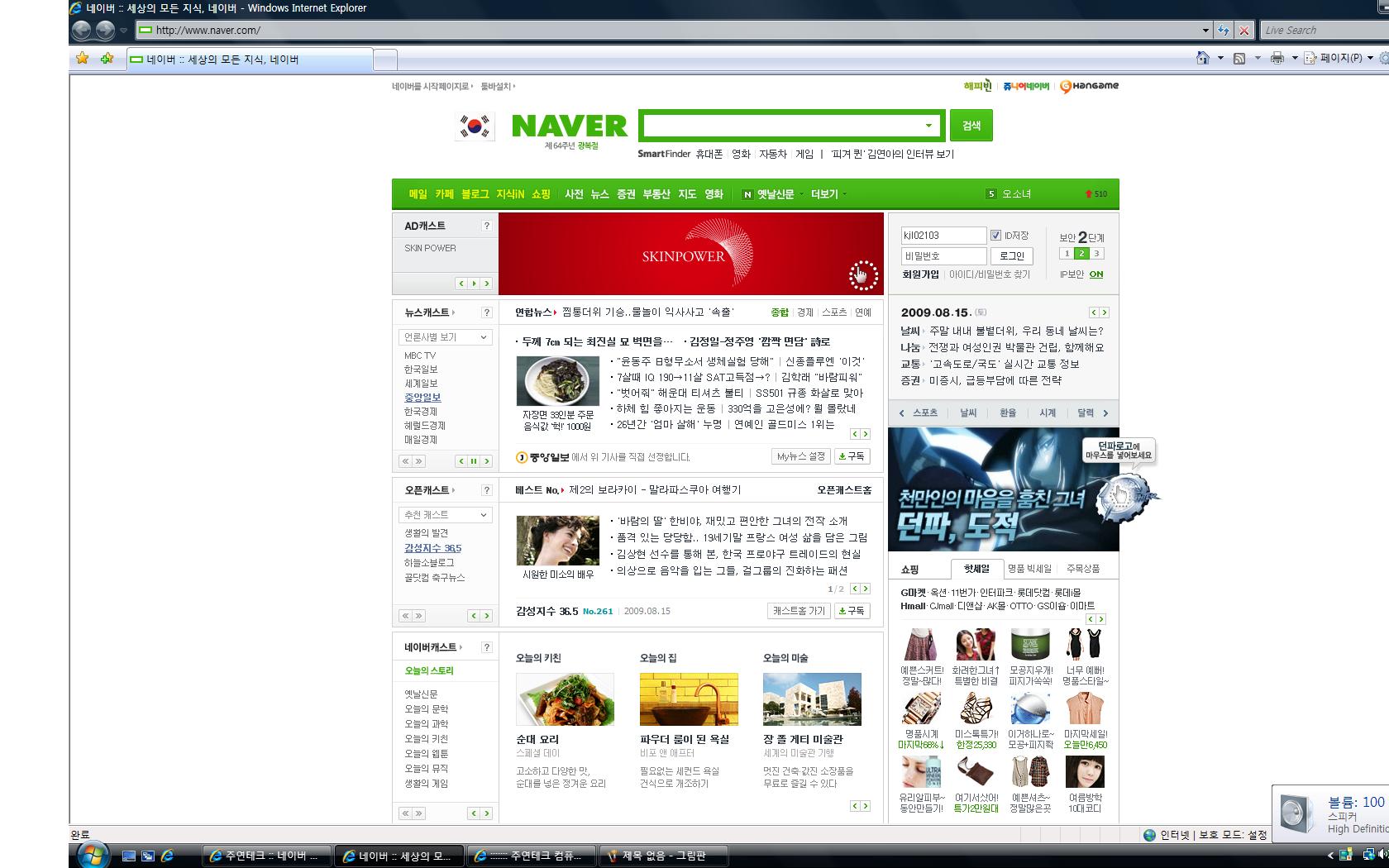Click the Opencast question mark help icon
The width and height of the screenshot is (1389, 868).
(486, 490)
